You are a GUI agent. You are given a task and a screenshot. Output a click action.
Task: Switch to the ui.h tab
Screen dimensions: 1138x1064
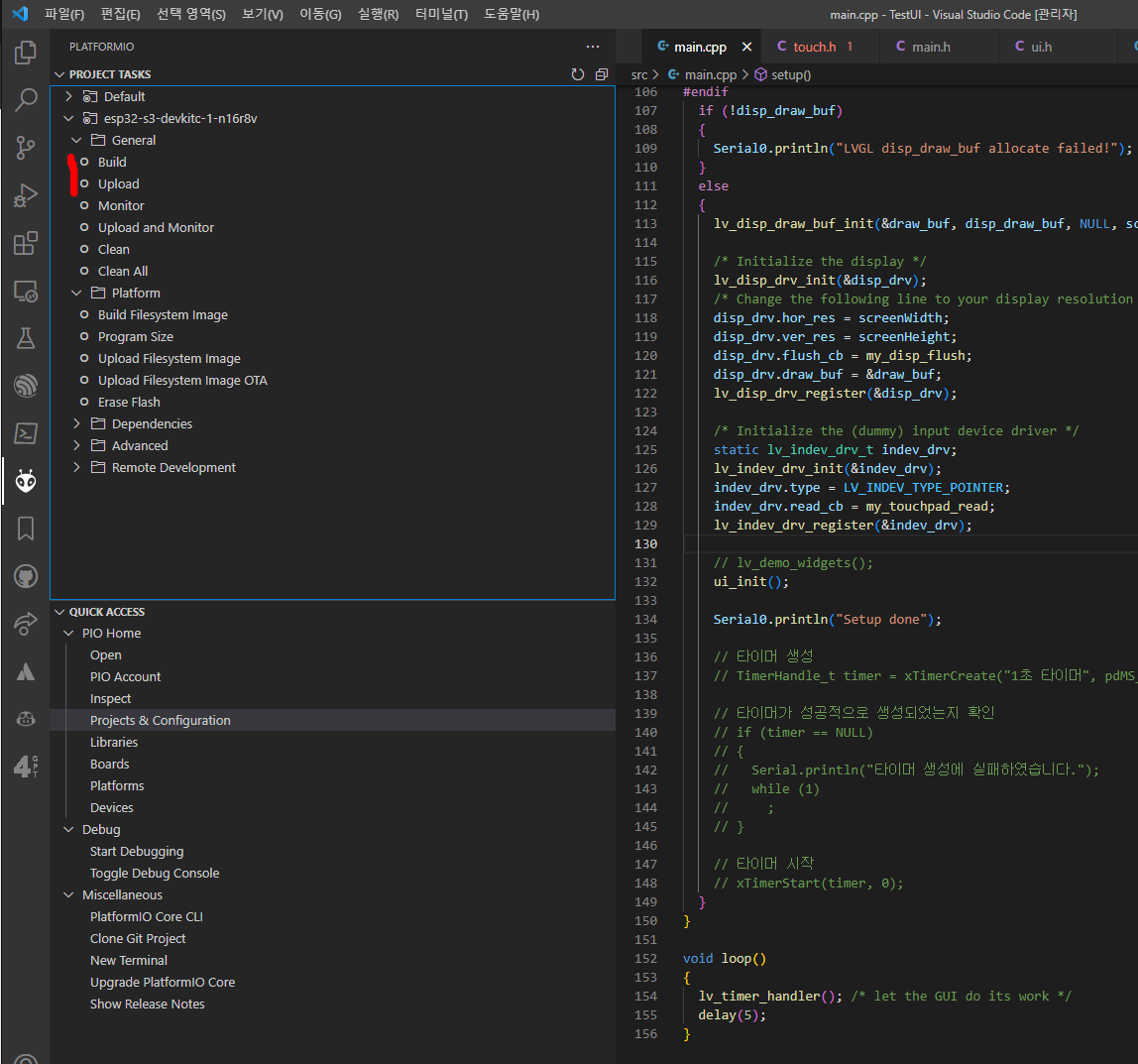point(1042,47)
